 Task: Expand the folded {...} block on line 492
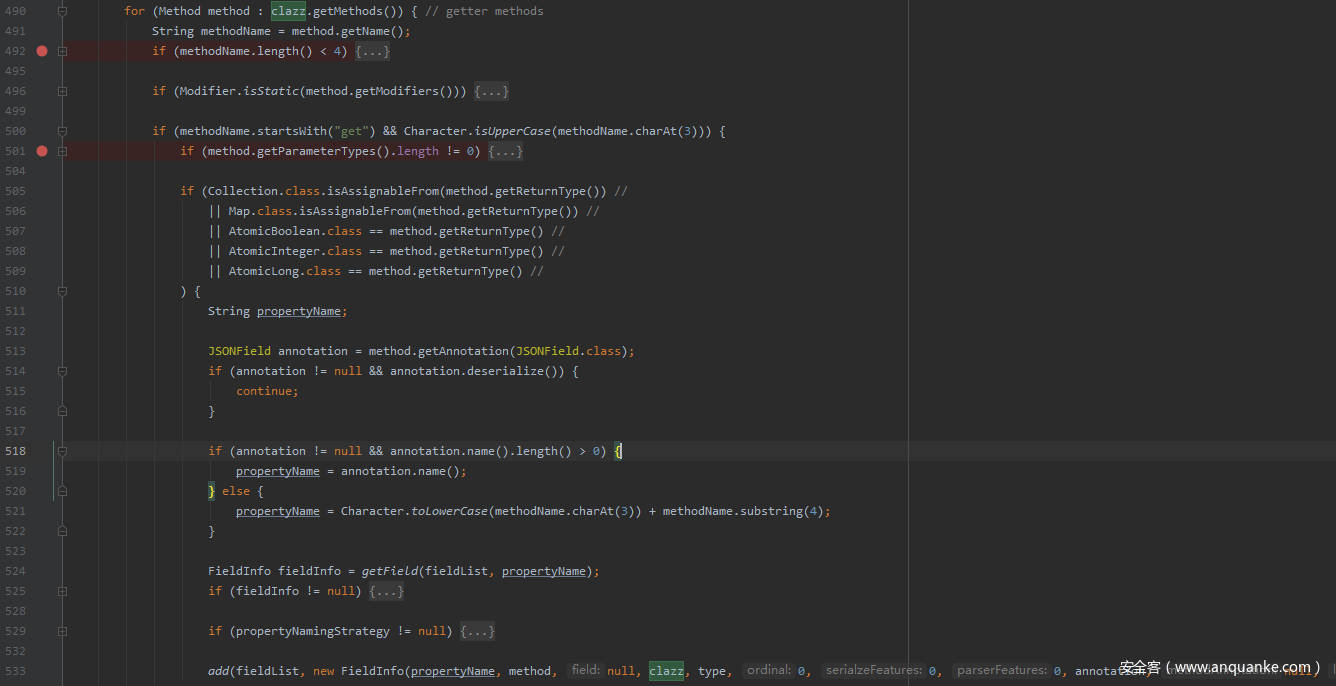click(x=372, y=51)
